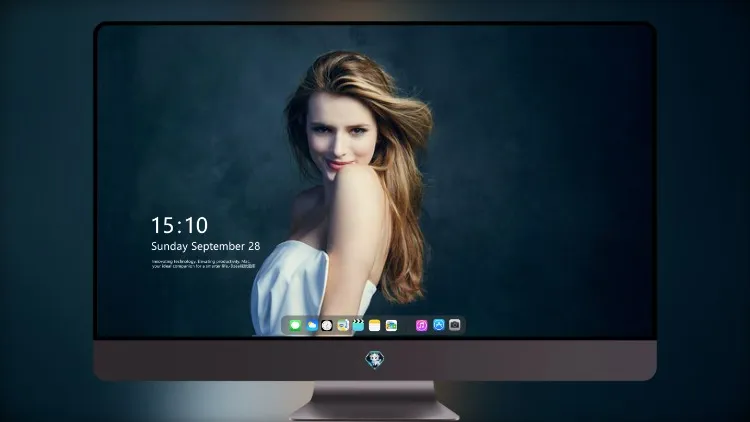The image size is (750, 422).
Task: Open the yellow Notes app in dock
Action: point(375,325)
